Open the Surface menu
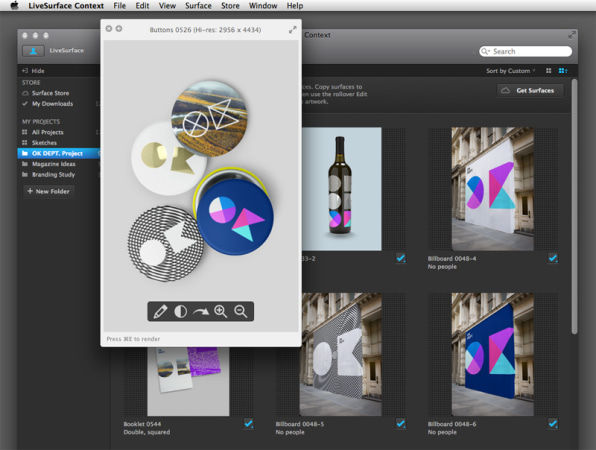The width and height of the screenshot is (596, 450). click(198, 6)
